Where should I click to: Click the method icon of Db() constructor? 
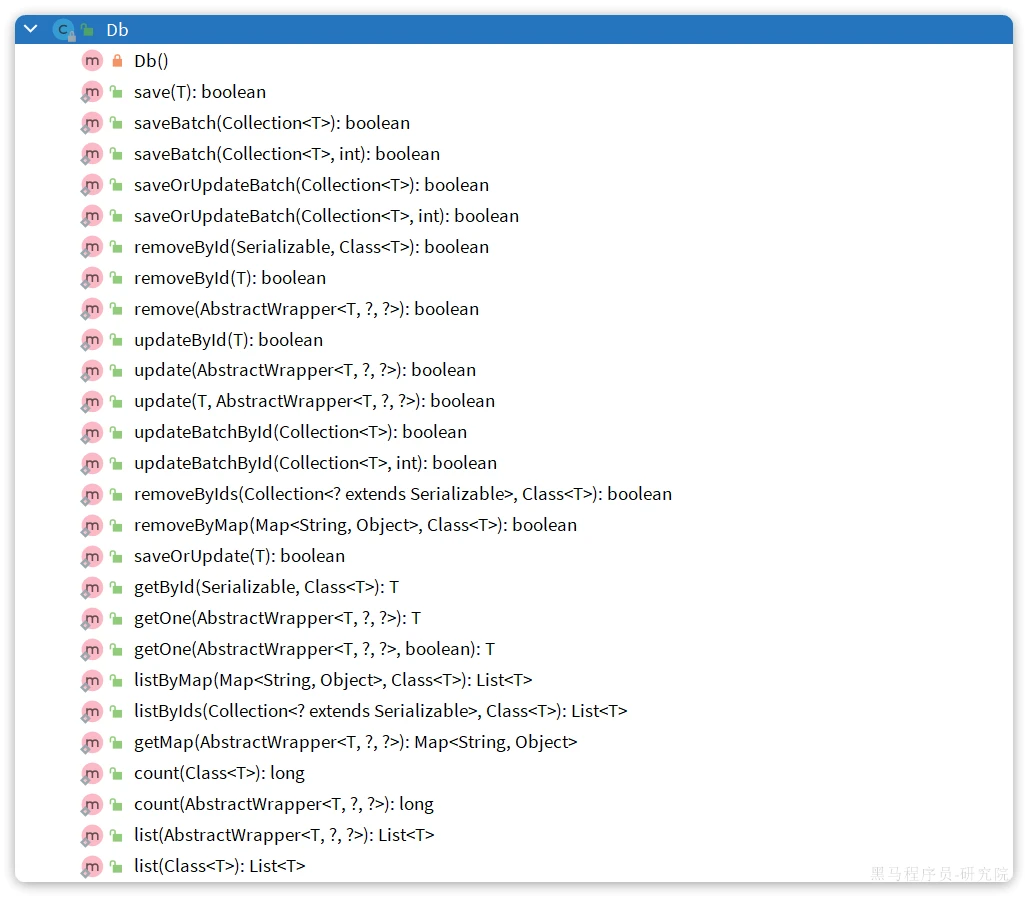(92, 61)
